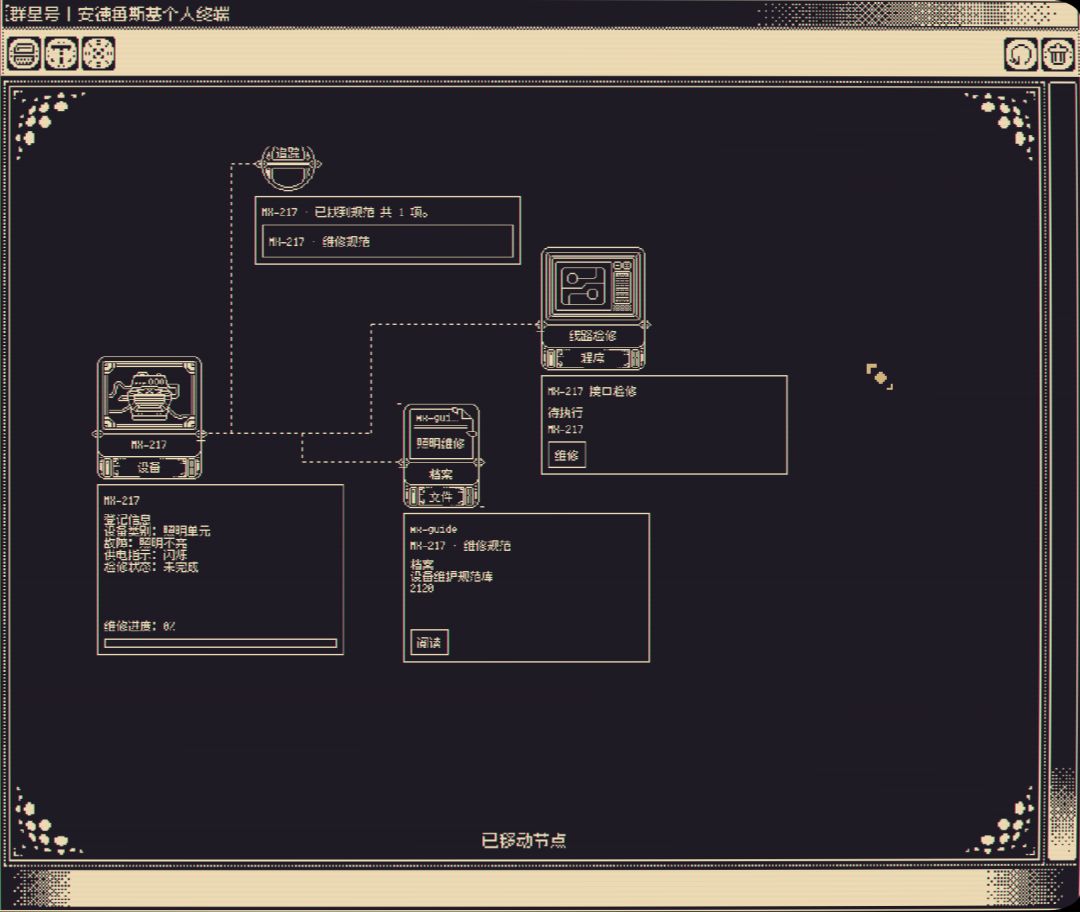Click the 阅读 button in the file panel
This screenshot has width=1080, height=912.
(x=429, y=642)
